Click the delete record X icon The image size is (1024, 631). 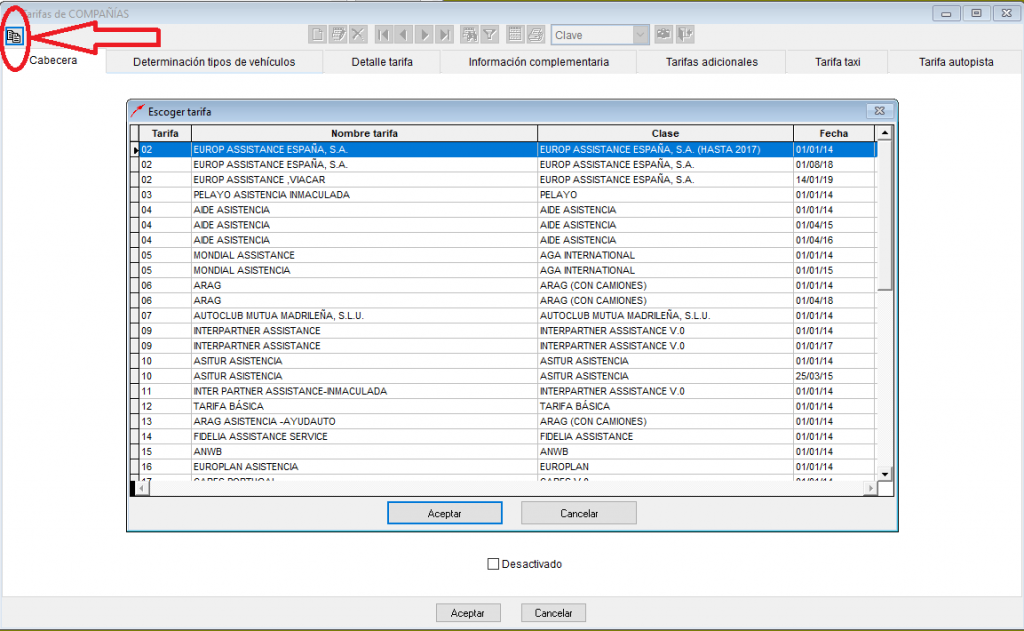(359, 35)
